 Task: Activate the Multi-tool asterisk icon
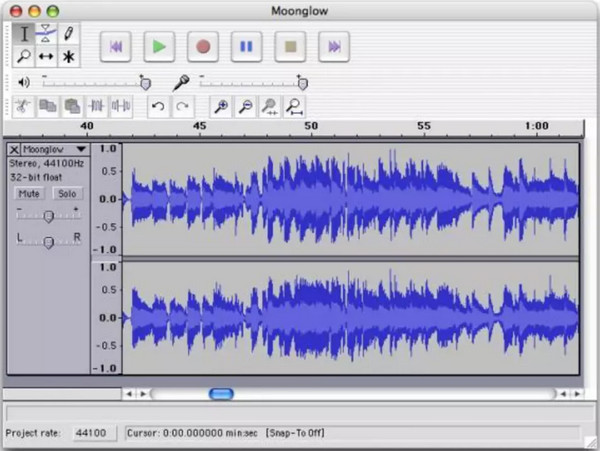coord(68,57)
